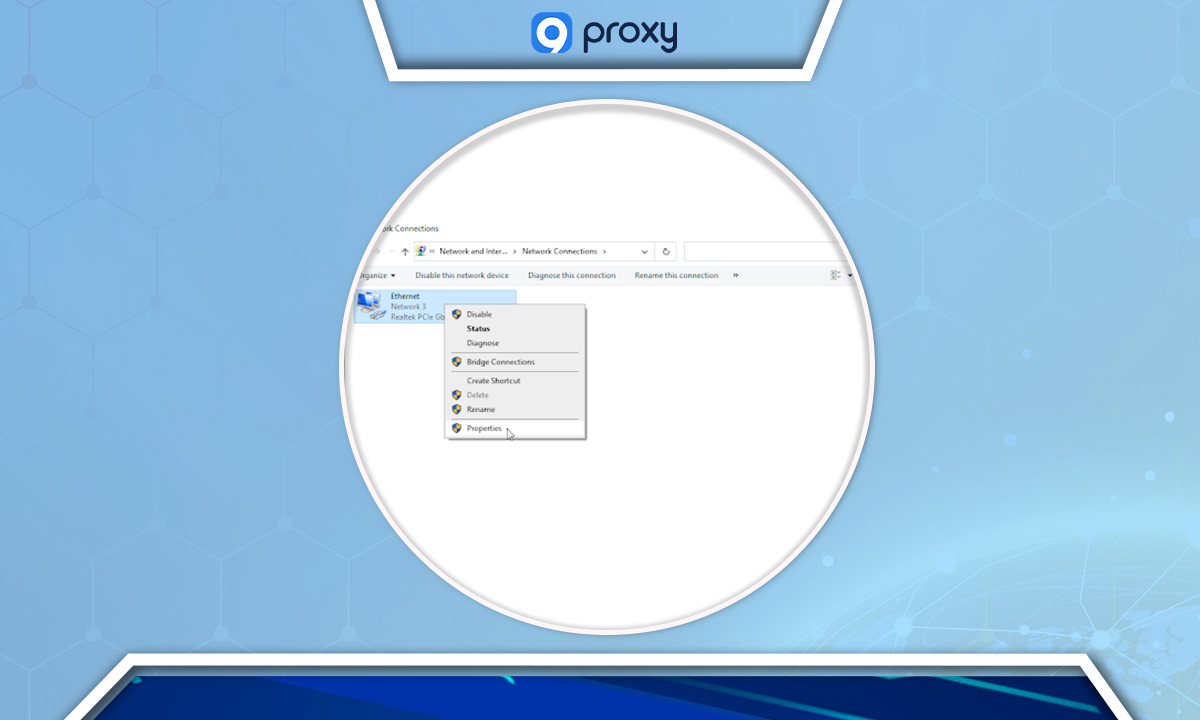Expand the address bar history dropdown
The height and width of the screenshot is (720, 1200).
click(x=644, y=252)
